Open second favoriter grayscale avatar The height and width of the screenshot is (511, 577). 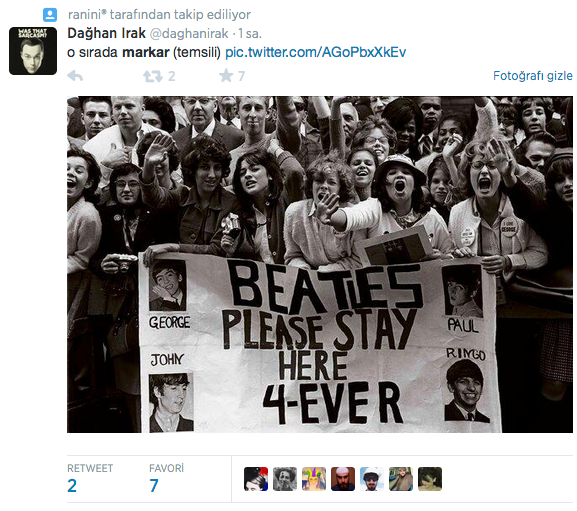pos(285,479)
